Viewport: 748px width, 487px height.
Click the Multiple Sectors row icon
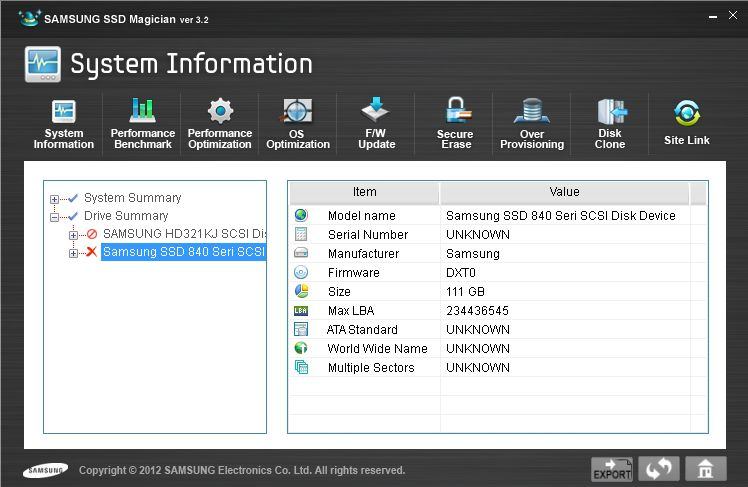point(301,367)
